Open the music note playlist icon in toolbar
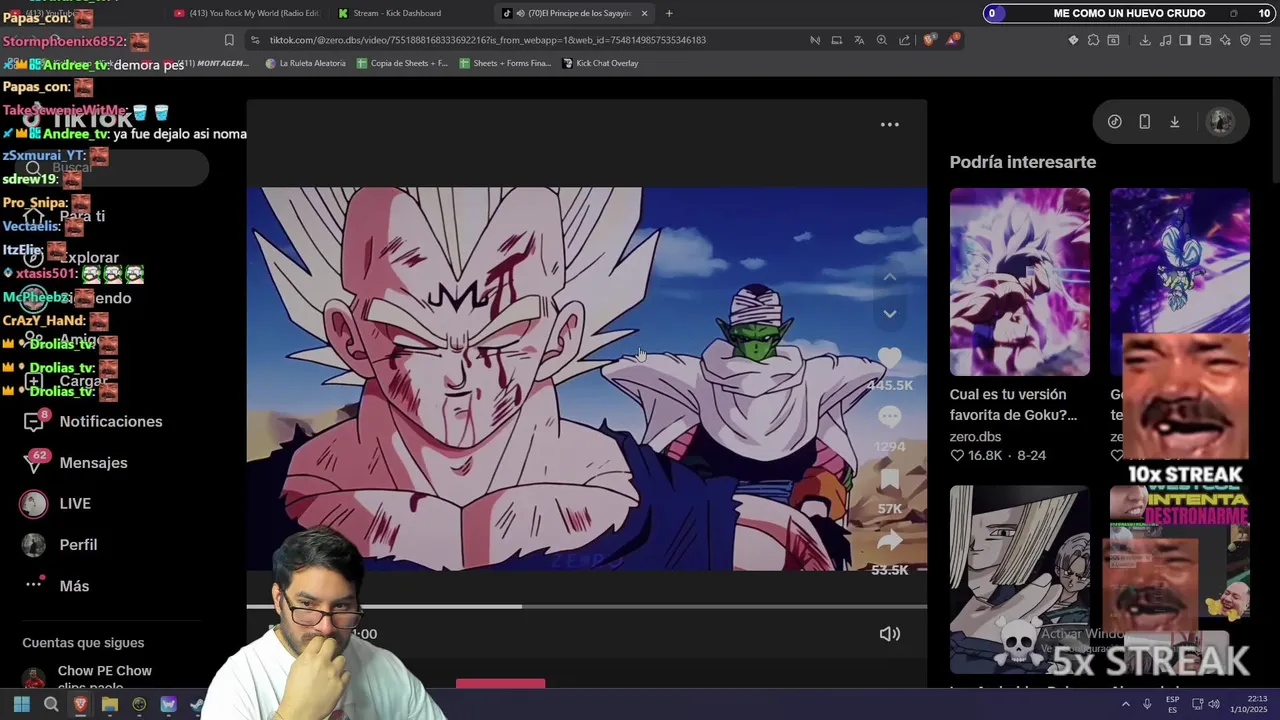Screen dimensions: 1280x720 [1165, 40]
